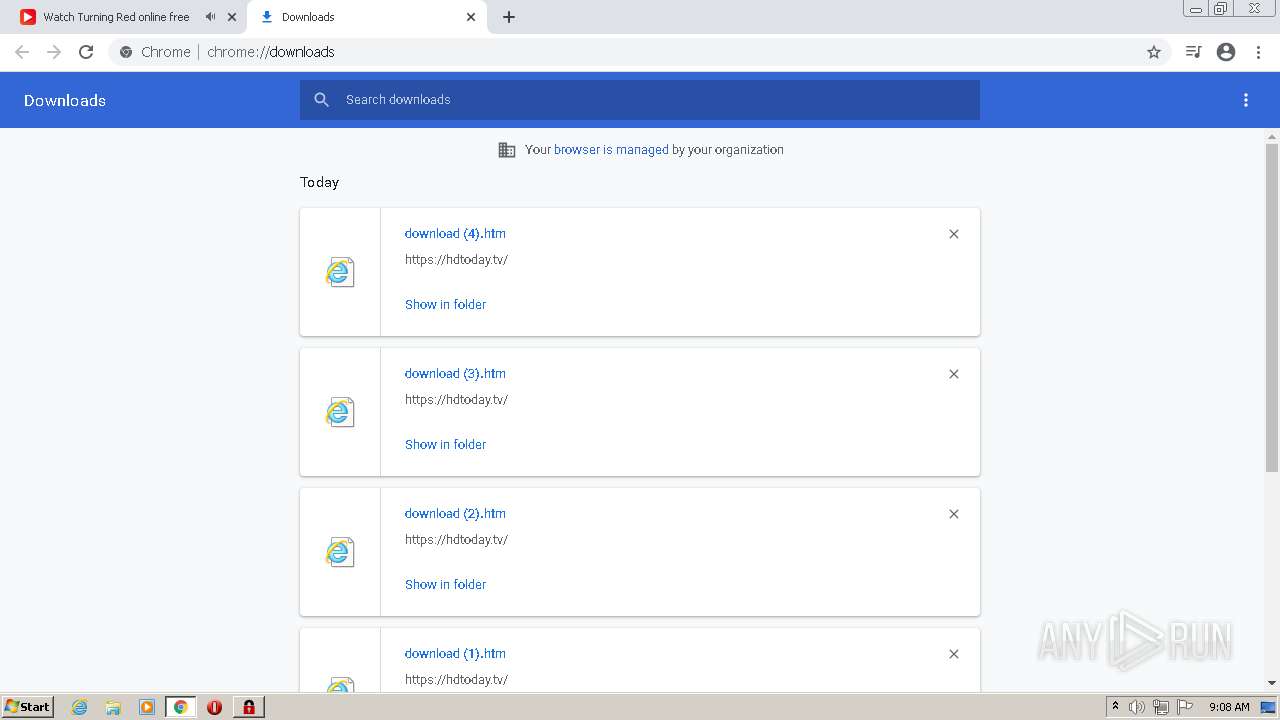This screenshot has height=720, width=1280.
Task: Close the Watch Turning Red tab
Action: [x=232, y=17]
